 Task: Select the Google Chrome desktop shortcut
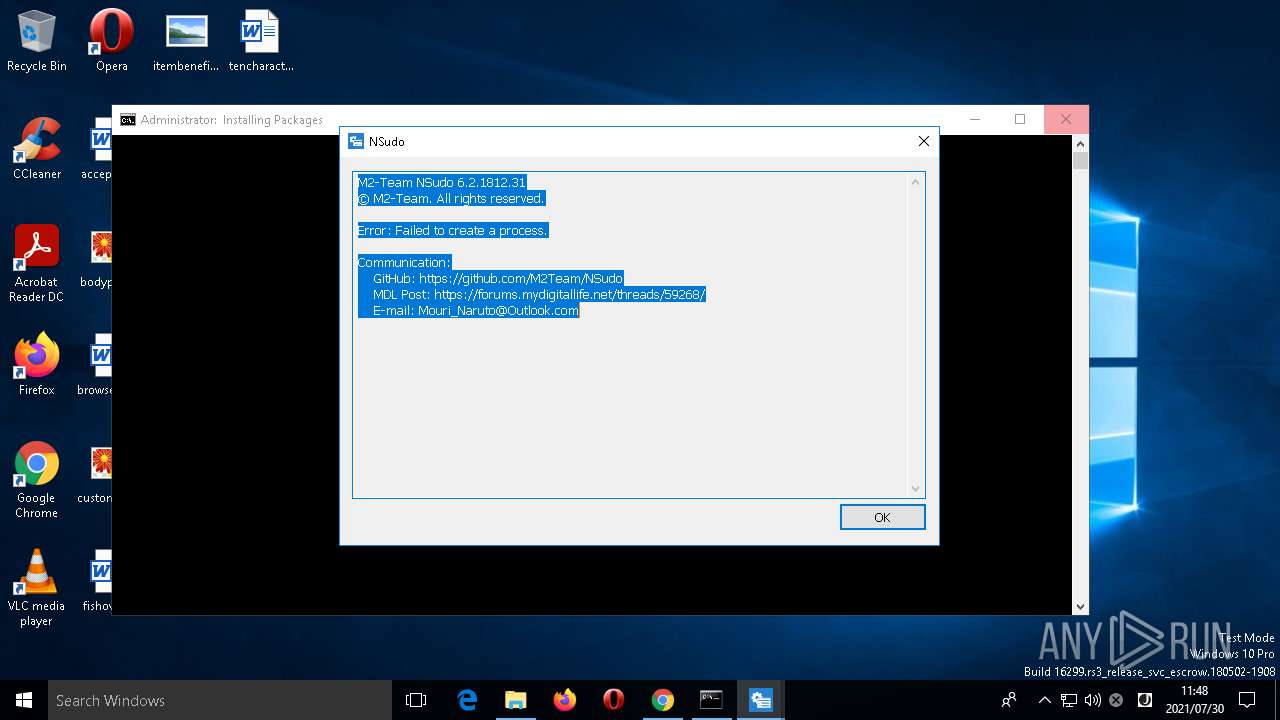tap(37, 480)
